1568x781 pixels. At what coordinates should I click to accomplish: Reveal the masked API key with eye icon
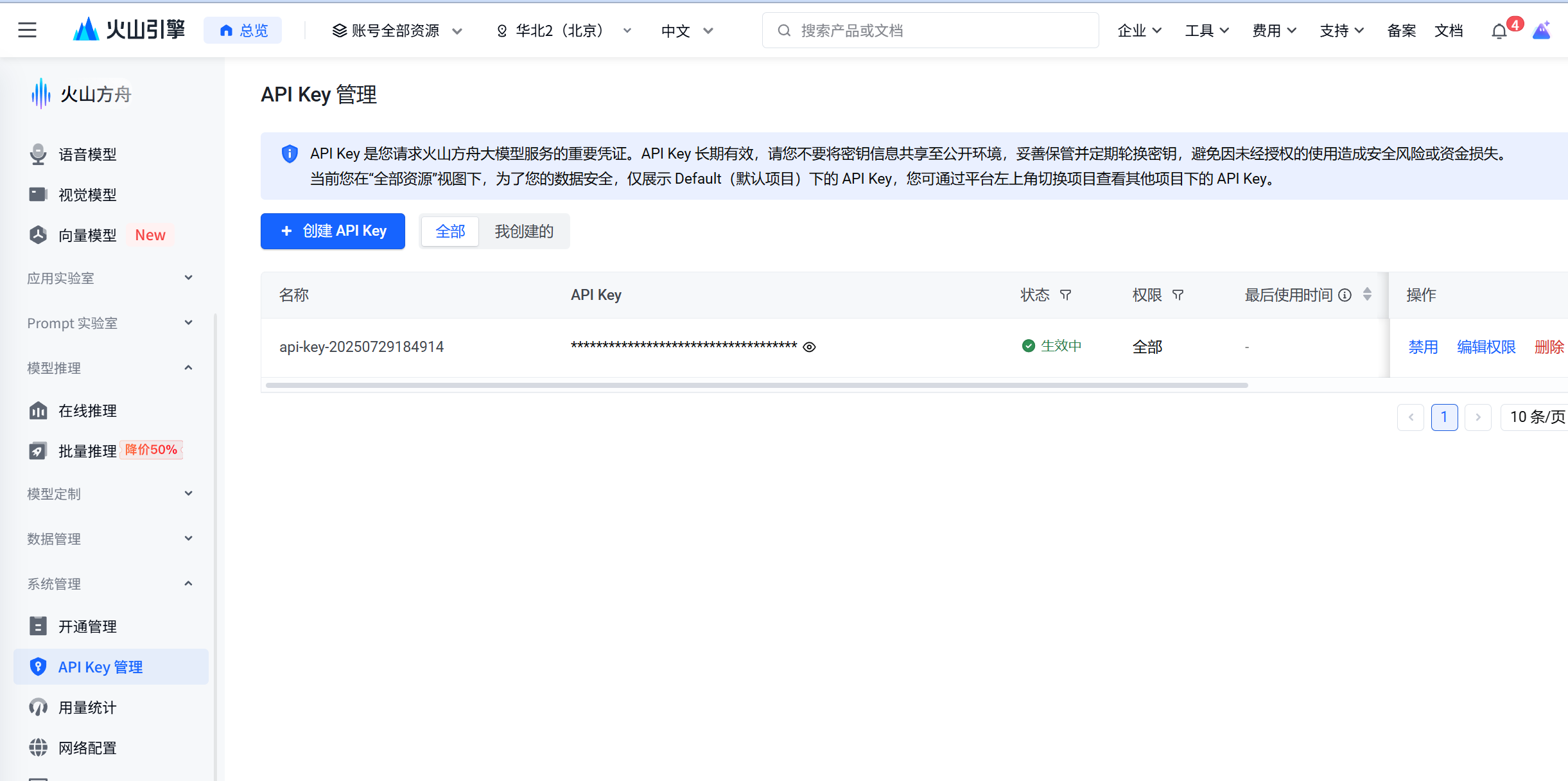[x=810, y=347]
